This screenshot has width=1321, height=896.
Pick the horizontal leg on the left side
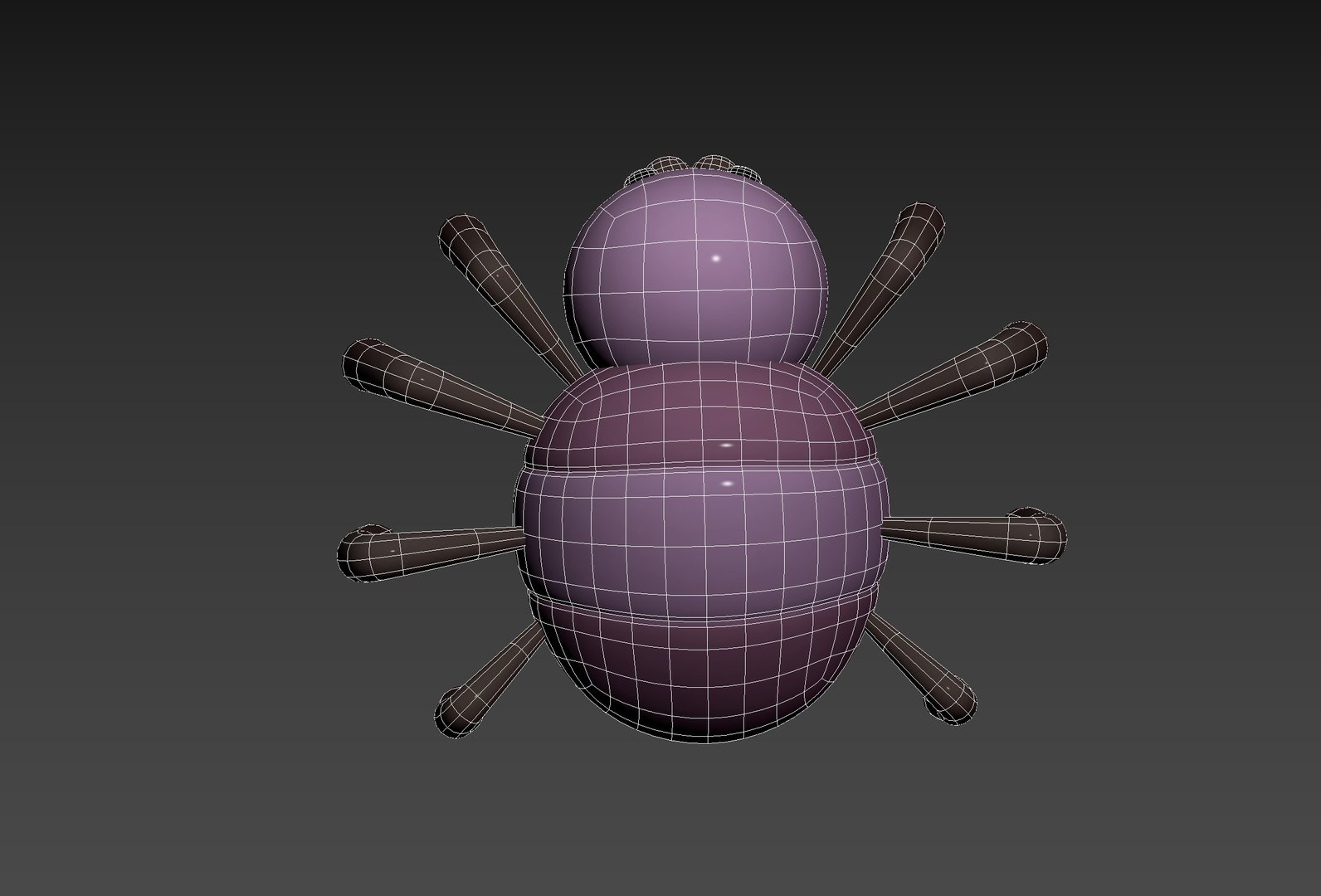[431, 552]
